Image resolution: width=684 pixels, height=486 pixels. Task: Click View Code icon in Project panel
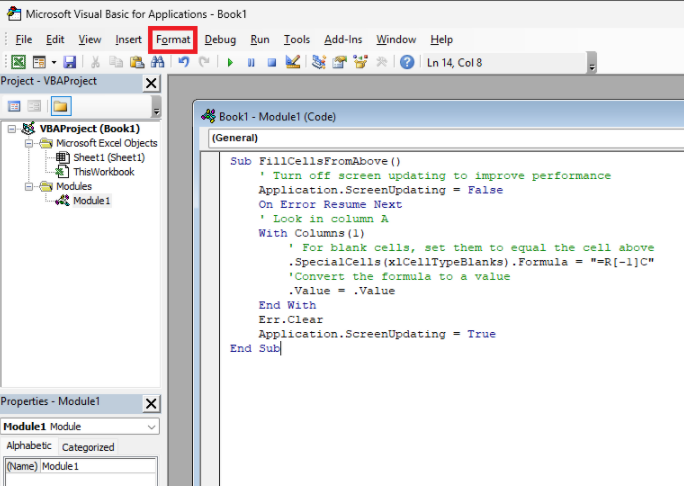(x=14, y=106)
